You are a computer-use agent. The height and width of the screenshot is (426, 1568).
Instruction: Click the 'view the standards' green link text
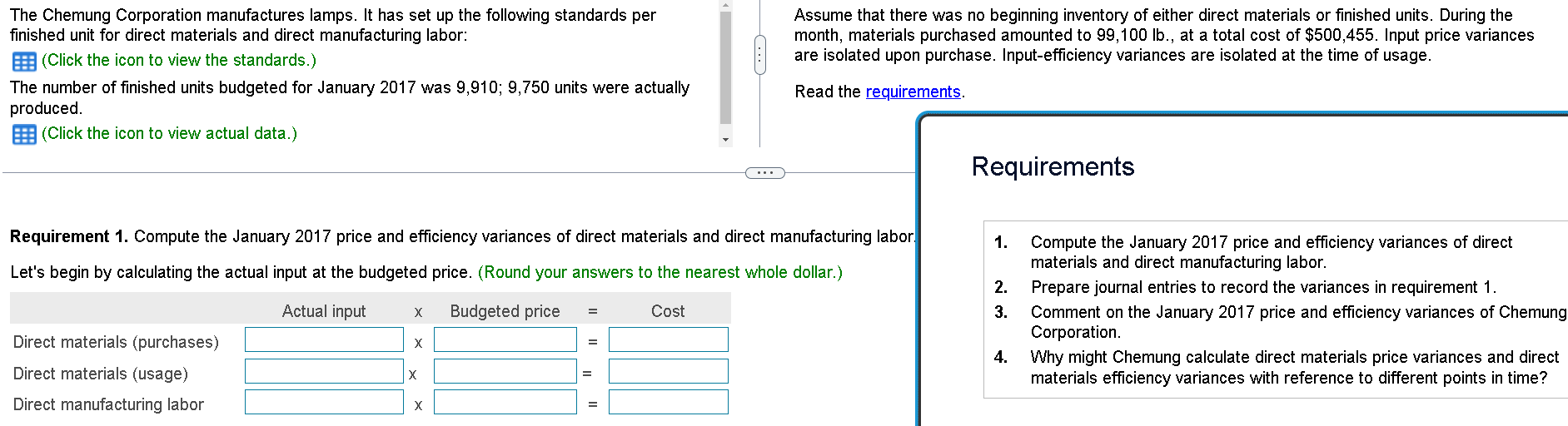[179, 60]
